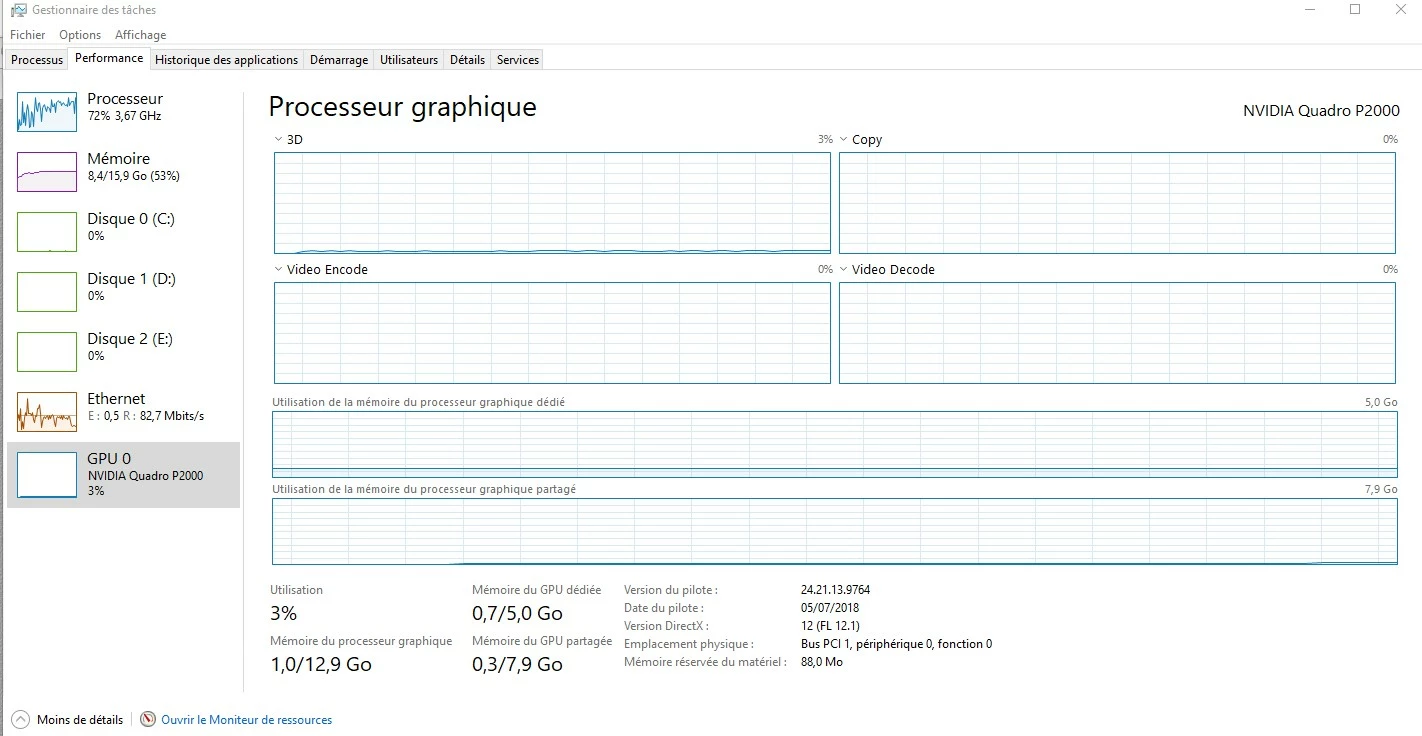Select the Processeur mini graph thumbnail

(x=47, y=112)
